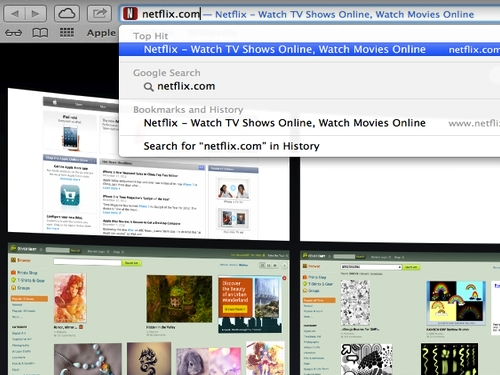Screen dimensions: 500x375
Task: Open the Share button in toolbar
Action: (x=99, y=14)
